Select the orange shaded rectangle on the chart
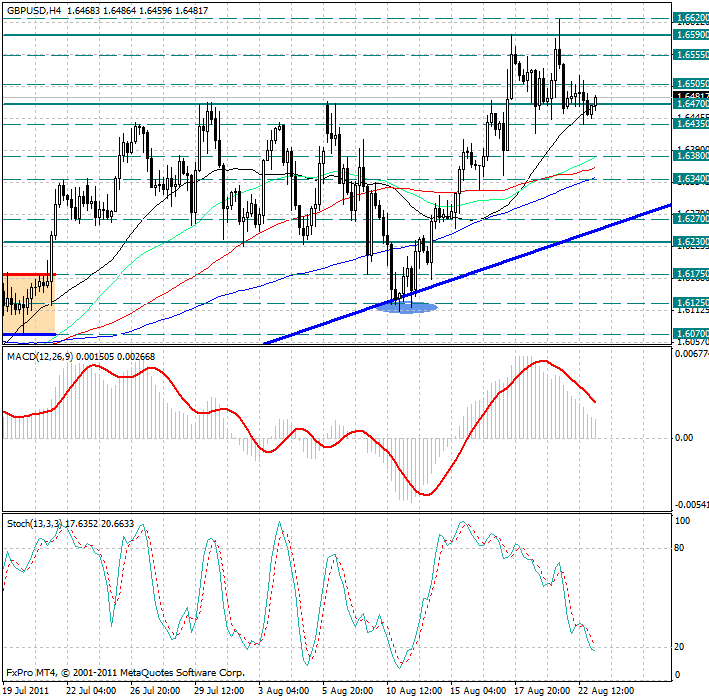This screenshot has height=698, width=709. (x=28, y=304)
